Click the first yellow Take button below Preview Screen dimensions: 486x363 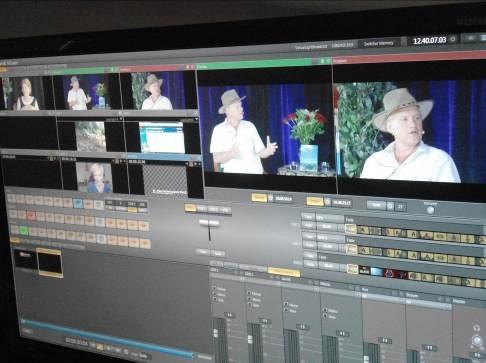tap(259, 198)
